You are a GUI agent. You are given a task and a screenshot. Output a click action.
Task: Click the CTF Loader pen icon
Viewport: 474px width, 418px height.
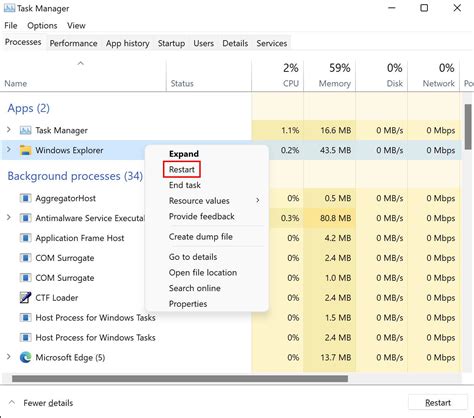tap(25, 298)
